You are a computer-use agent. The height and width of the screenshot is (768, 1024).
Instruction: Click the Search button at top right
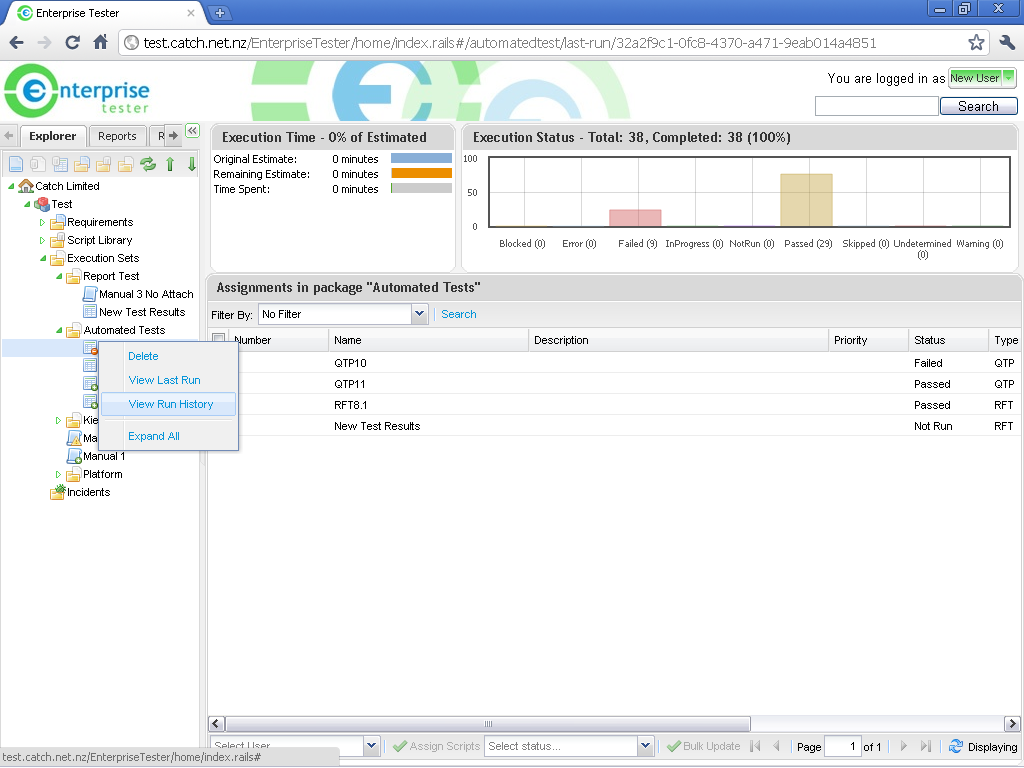(978, 106)
